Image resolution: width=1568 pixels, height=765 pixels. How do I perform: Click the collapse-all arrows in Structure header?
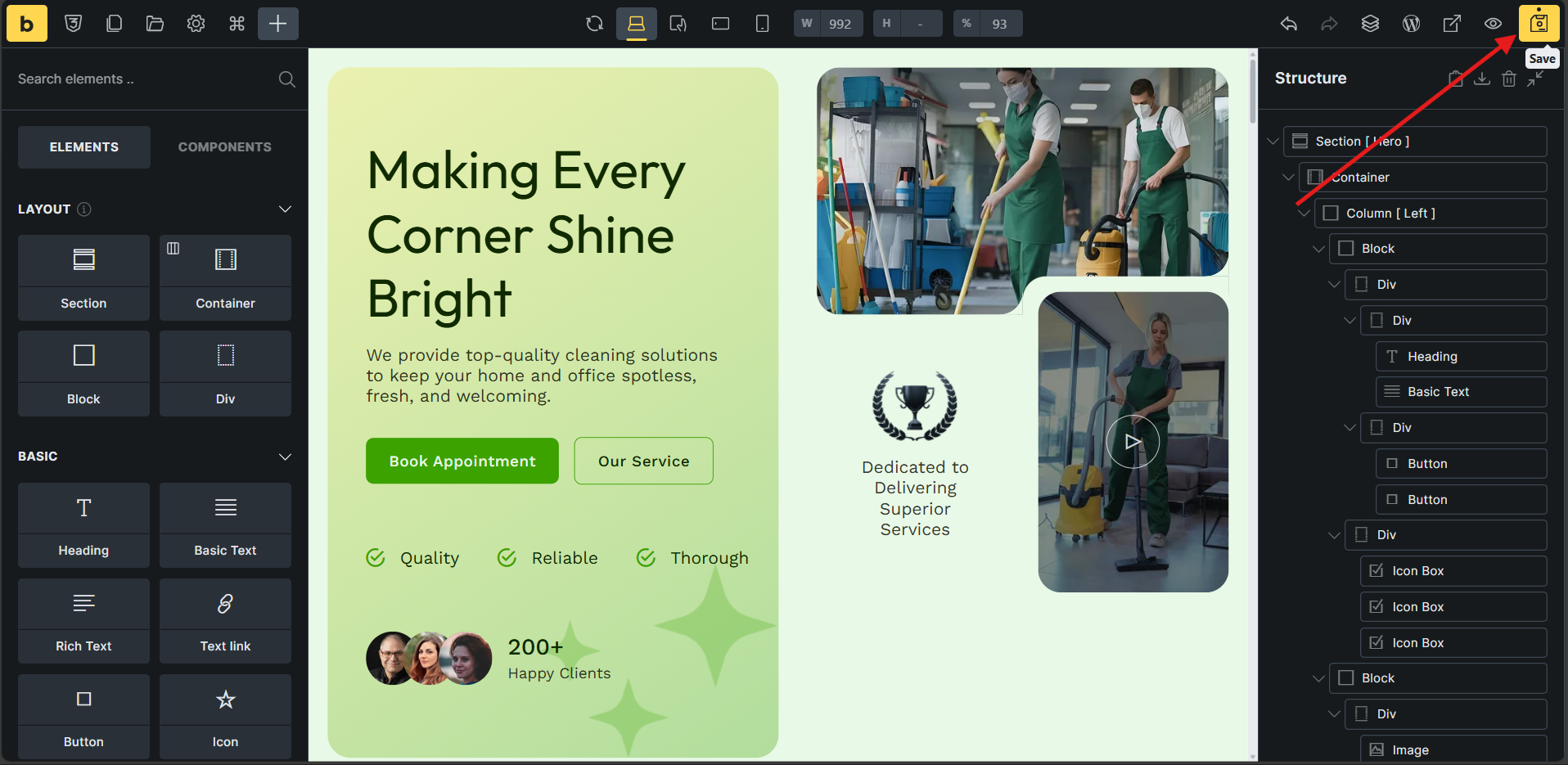coord(1535,79)
